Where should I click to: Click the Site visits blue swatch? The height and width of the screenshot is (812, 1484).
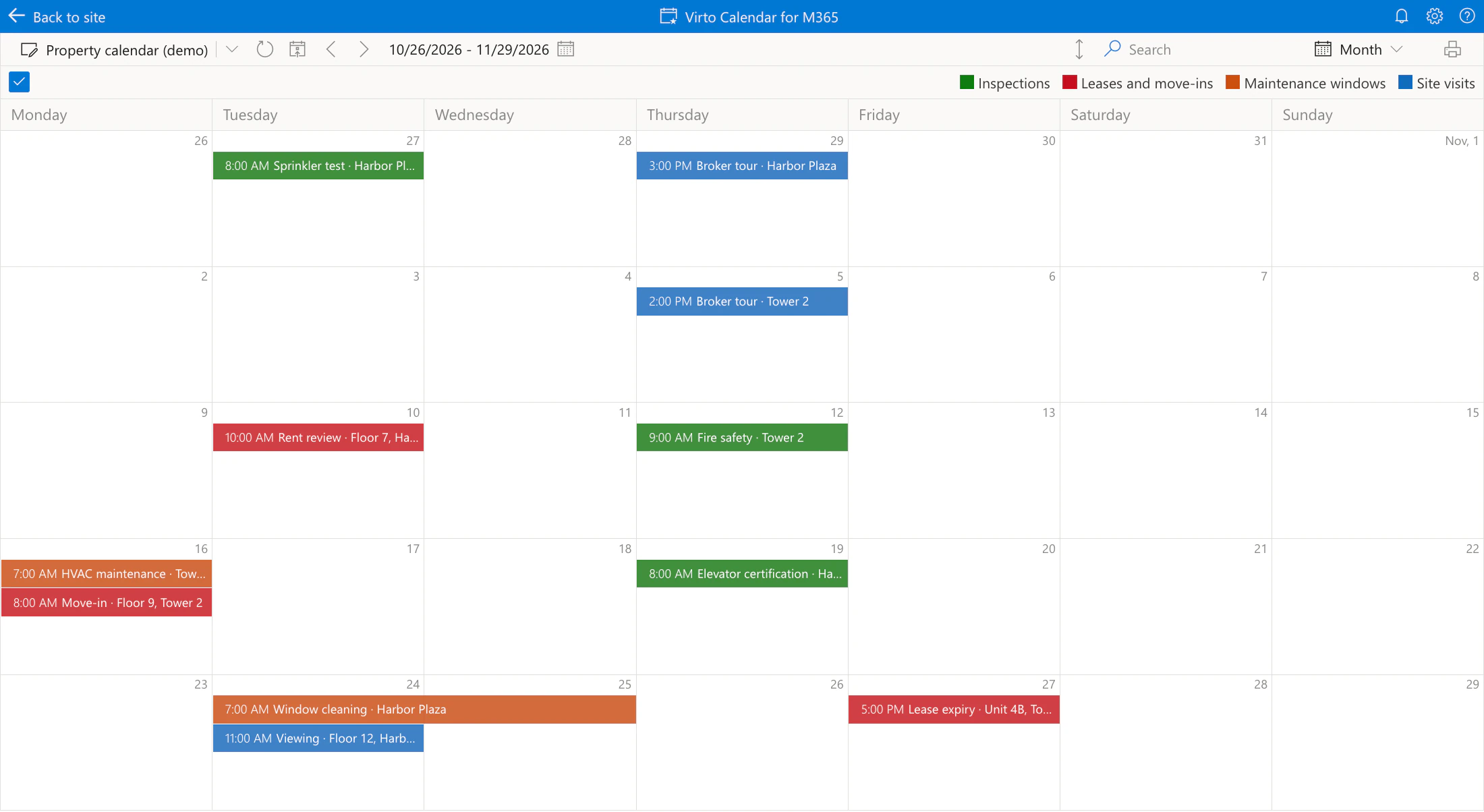click(1405, 82)
